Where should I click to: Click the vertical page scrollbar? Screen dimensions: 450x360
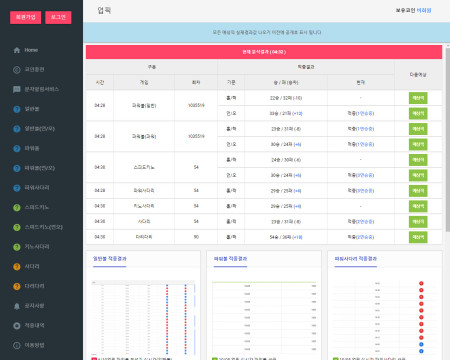click(448, 140)
